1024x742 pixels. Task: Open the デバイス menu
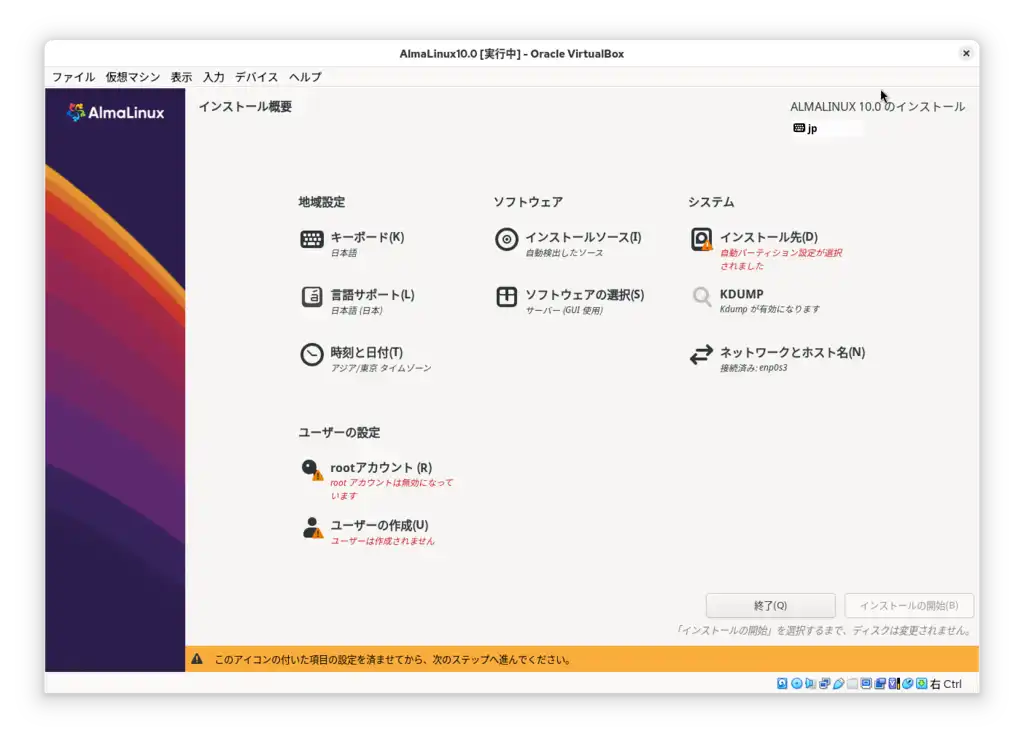click(x=256, y=77)
